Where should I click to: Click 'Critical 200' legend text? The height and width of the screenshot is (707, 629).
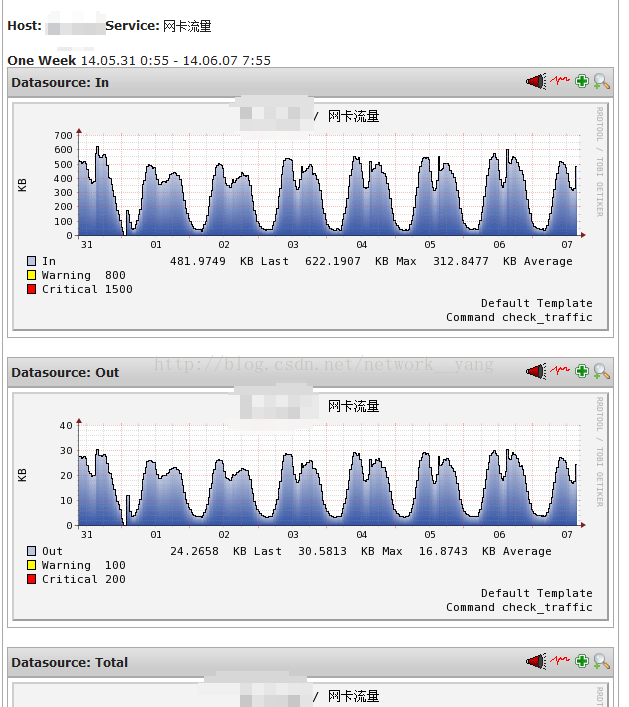tap(83, 579)
